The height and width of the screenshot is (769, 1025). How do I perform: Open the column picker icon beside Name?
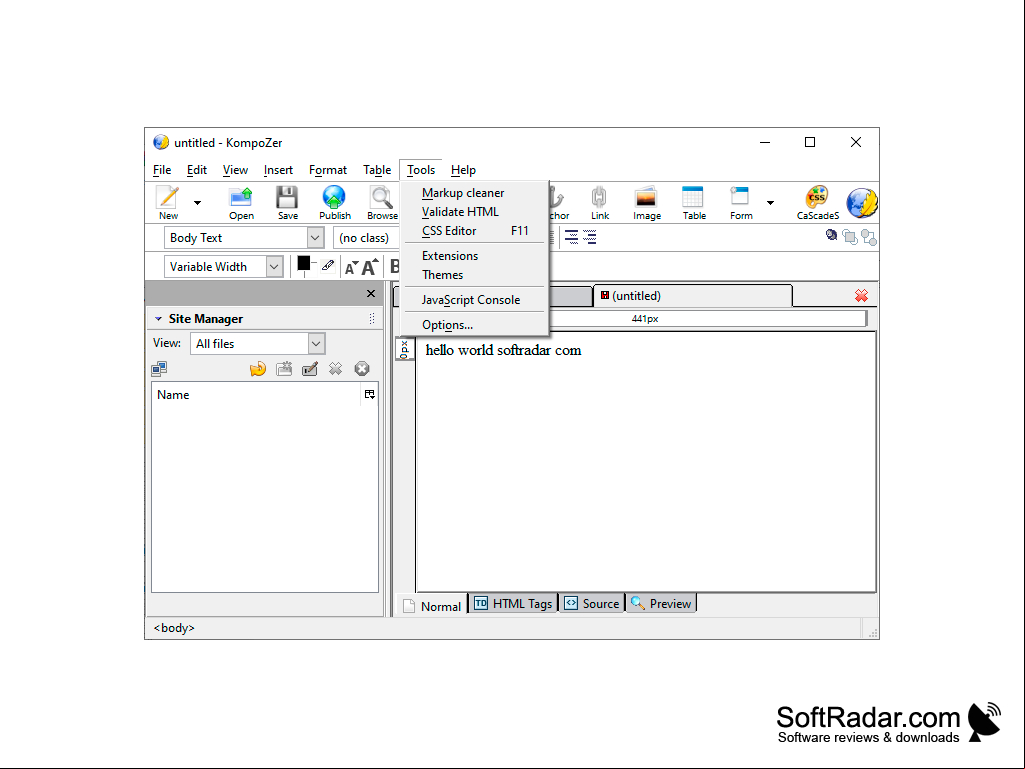369,394
